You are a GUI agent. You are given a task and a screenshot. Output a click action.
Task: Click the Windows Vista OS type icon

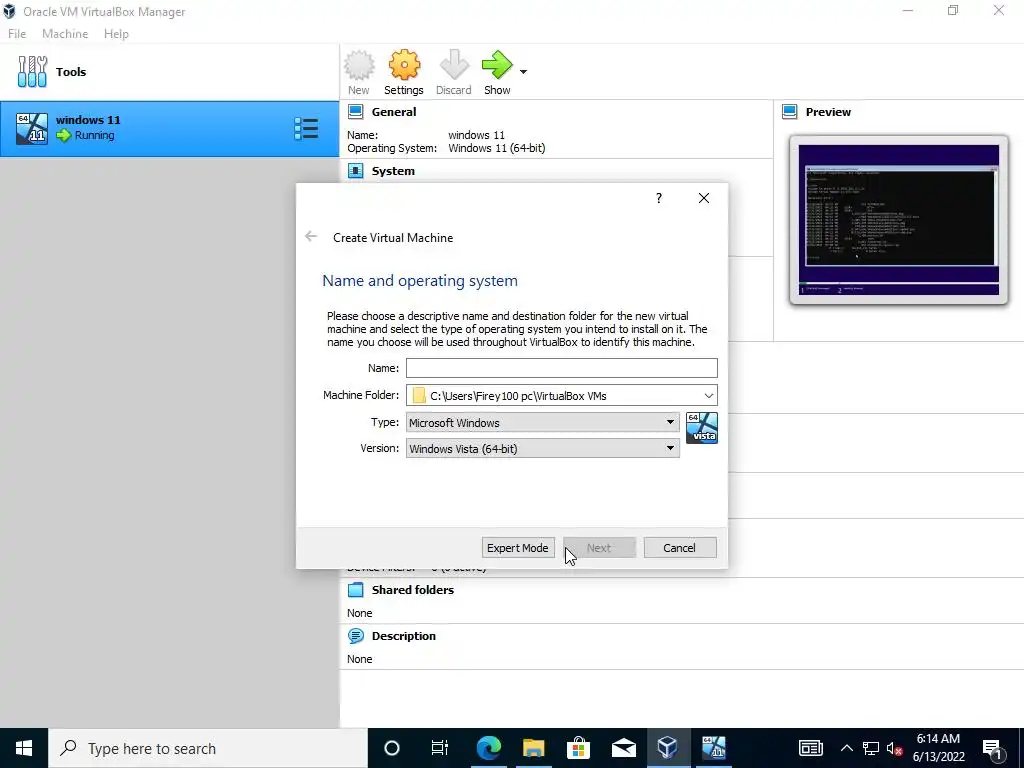pyautogui.click(x=702, y=428)
